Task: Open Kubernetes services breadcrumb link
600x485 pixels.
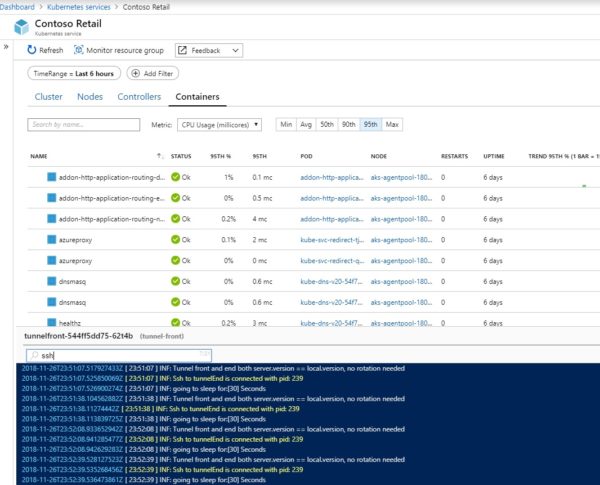Action: [78, 7]
